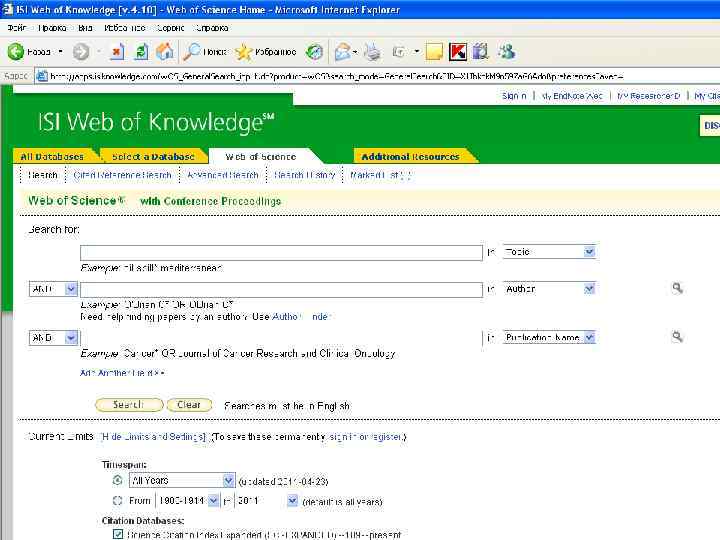Click the page icon in address bar
Screen dimensions: 720x540
[42, 76]
